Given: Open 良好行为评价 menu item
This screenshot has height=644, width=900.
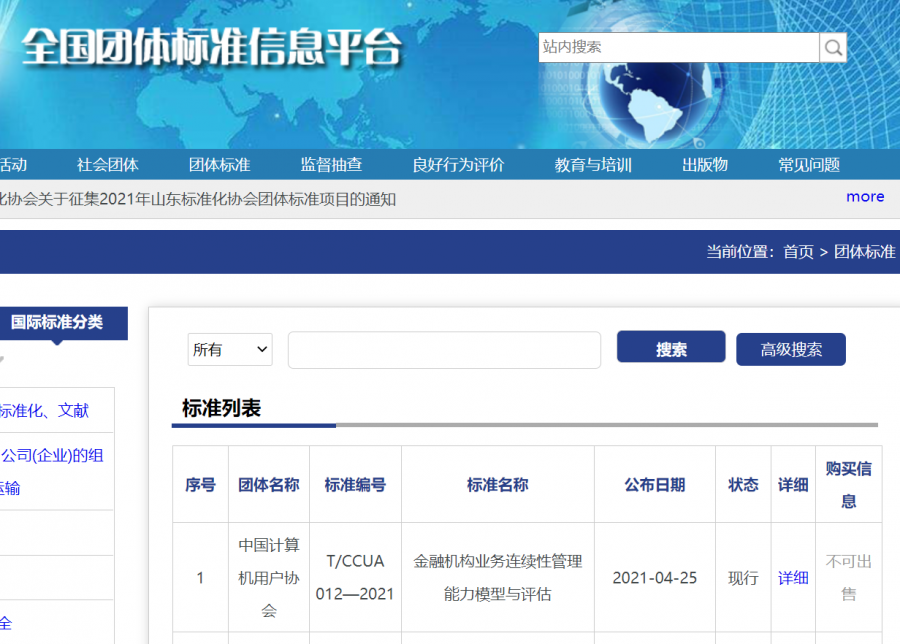Looking at the screenshot, I should coord(458,165).
